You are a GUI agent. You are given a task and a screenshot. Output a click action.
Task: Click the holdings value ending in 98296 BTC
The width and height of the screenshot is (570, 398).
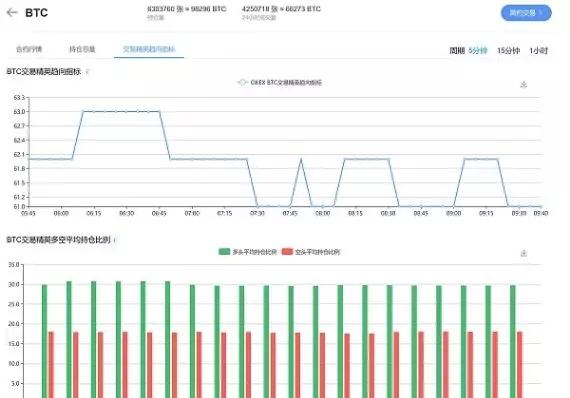click(x=186, y=9)
